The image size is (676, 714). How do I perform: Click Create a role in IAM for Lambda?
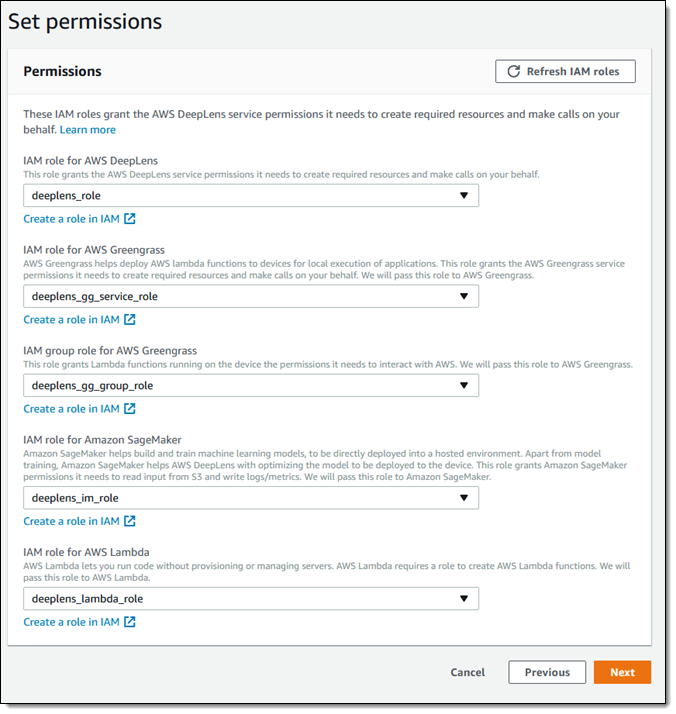(72, 622)
